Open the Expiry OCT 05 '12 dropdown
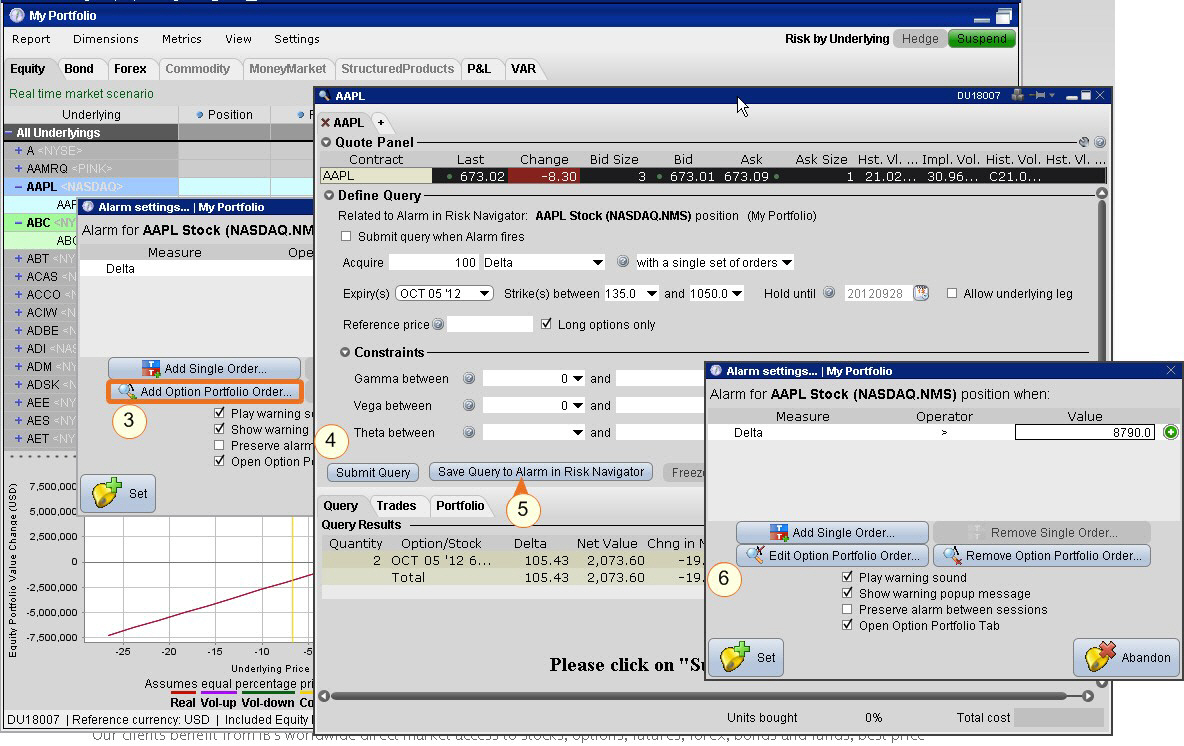The height and width of the screenshot is (746, 1184). [x=444, y=294]
